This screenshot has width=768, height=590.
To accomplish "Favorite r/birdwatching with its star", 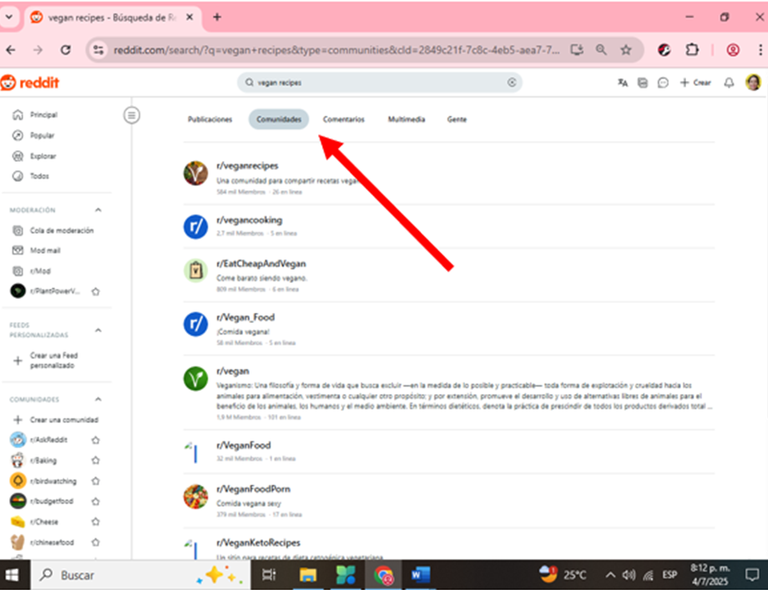I will click(96, 481).
